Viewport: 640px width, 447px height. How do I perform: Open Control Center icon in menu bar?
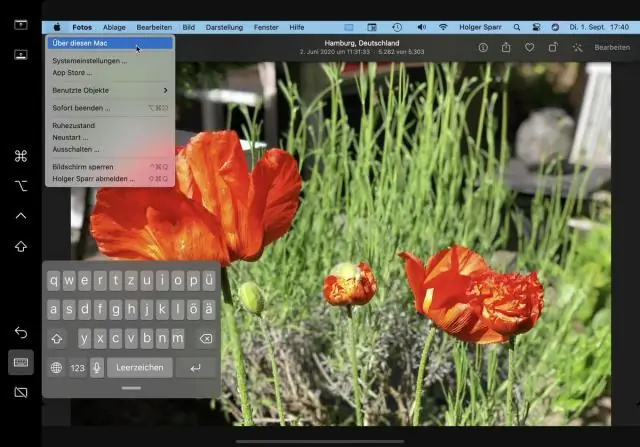click(536, 27)
